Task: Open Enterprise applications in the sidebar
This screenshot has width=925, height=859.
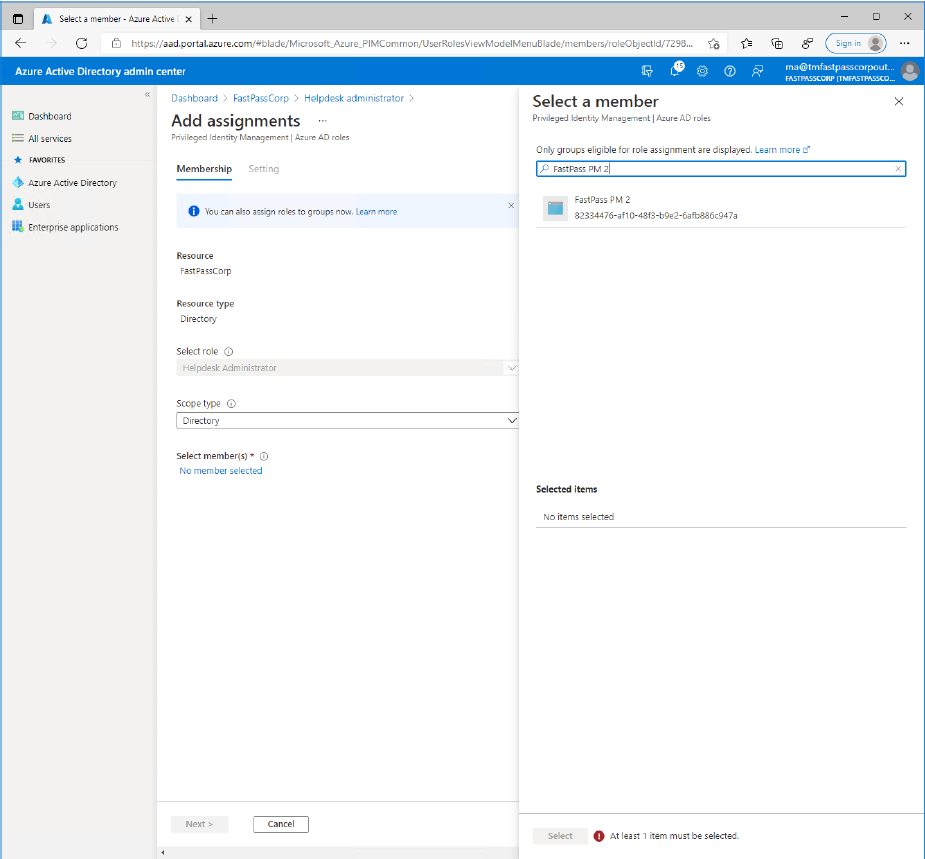Action: (73, 227)
